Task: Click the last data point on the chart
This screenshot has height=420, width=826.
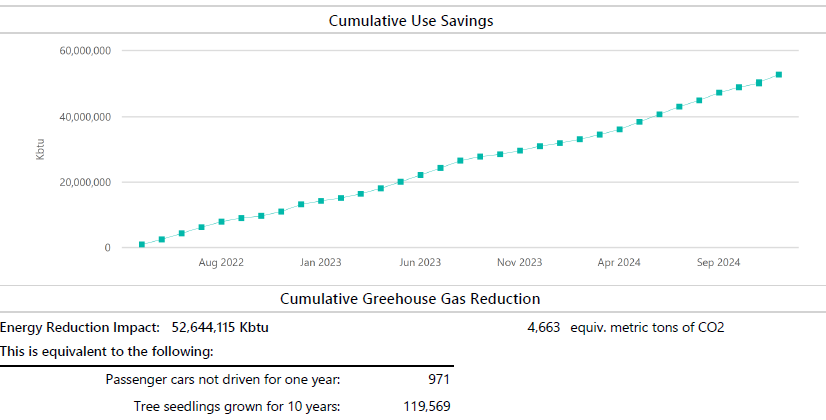Action: tap(779, 74)
